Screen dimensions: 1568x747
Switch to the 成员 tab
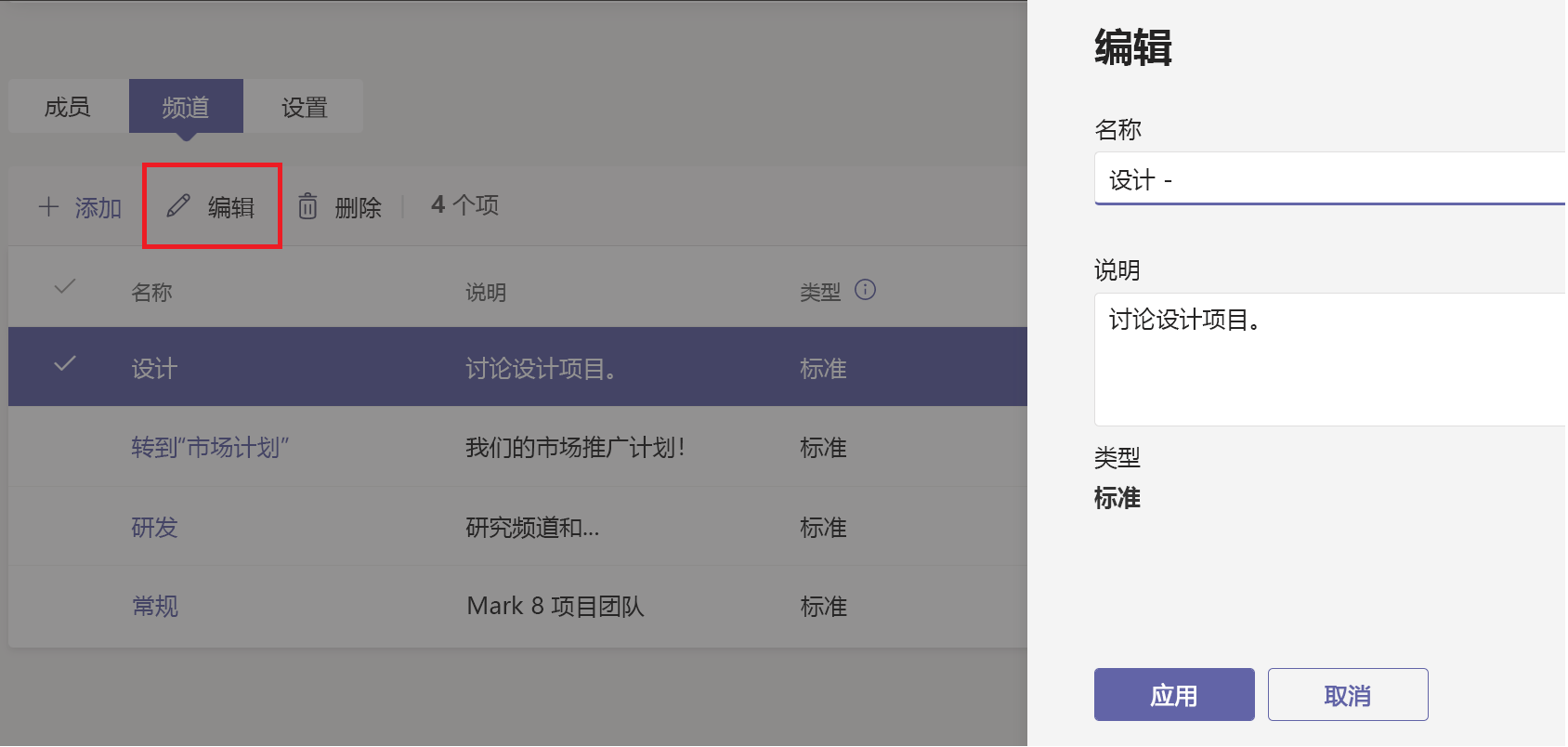(x=68, y=107)
